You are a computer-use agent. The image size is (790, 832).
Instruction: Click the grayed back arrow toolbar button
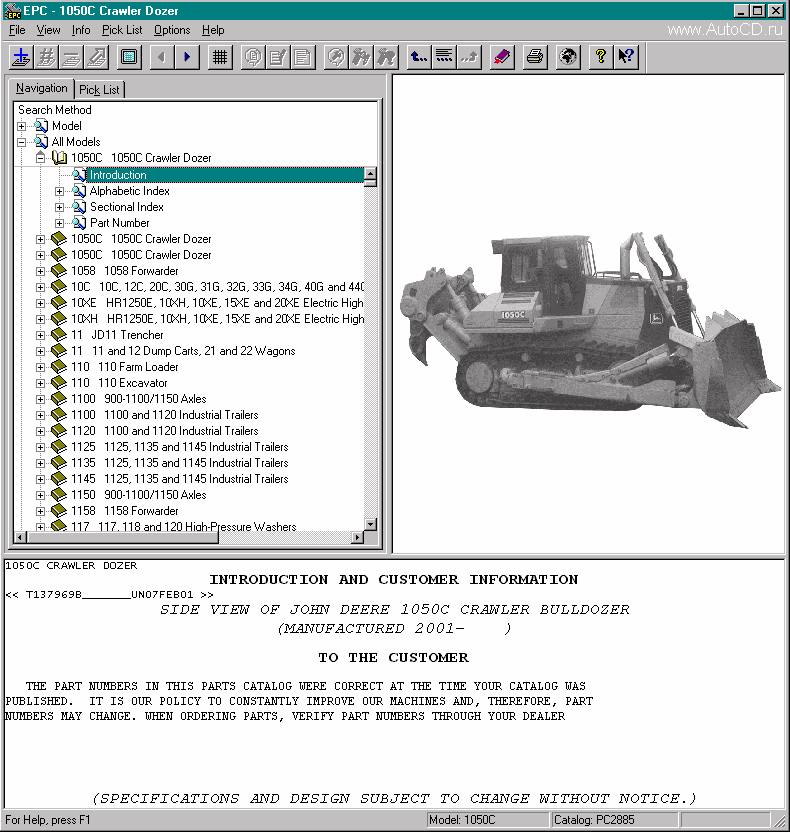coord(162,57)
